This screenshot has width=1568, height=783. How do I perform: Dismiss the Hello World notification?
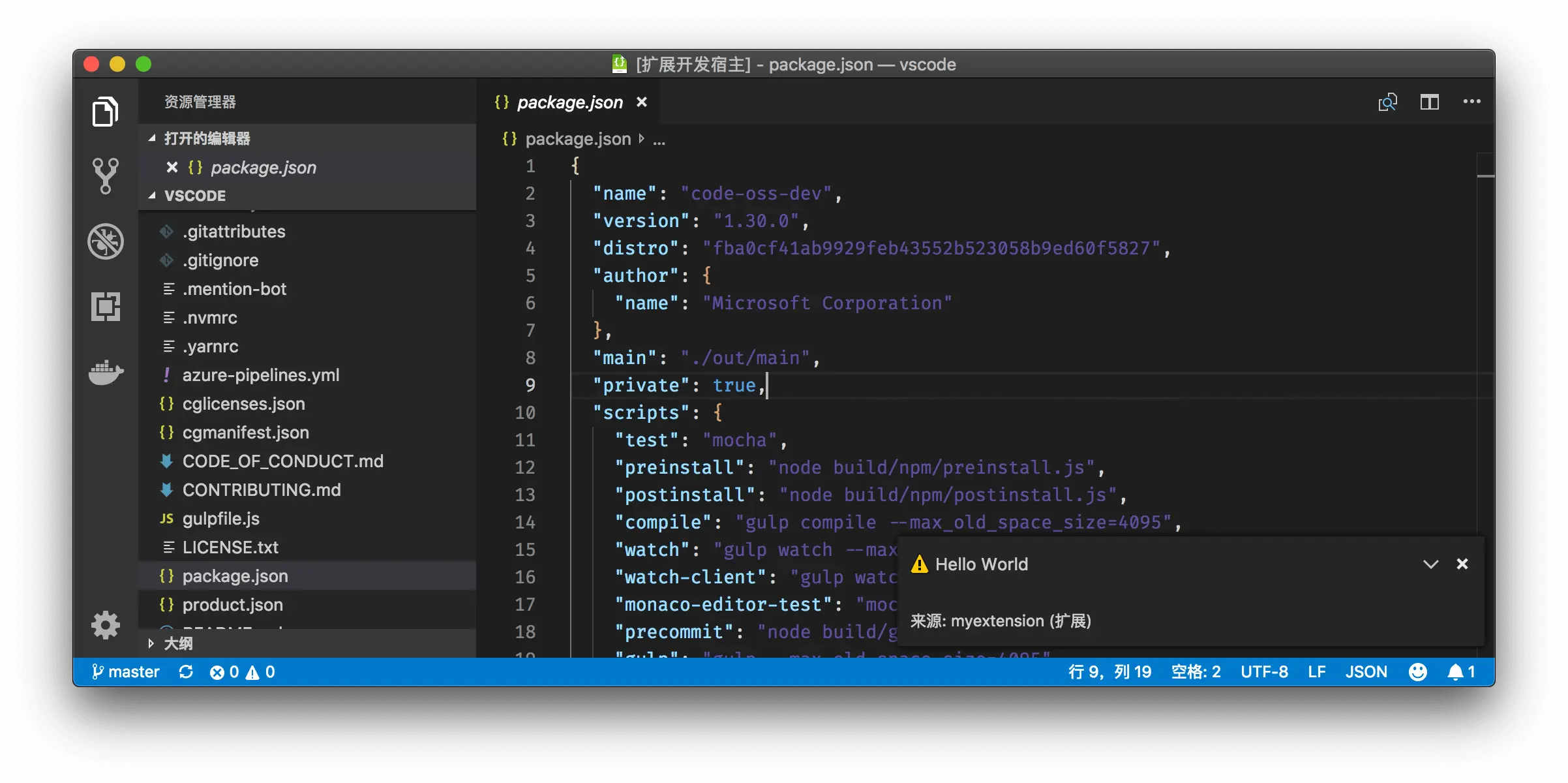[1462, 564]
